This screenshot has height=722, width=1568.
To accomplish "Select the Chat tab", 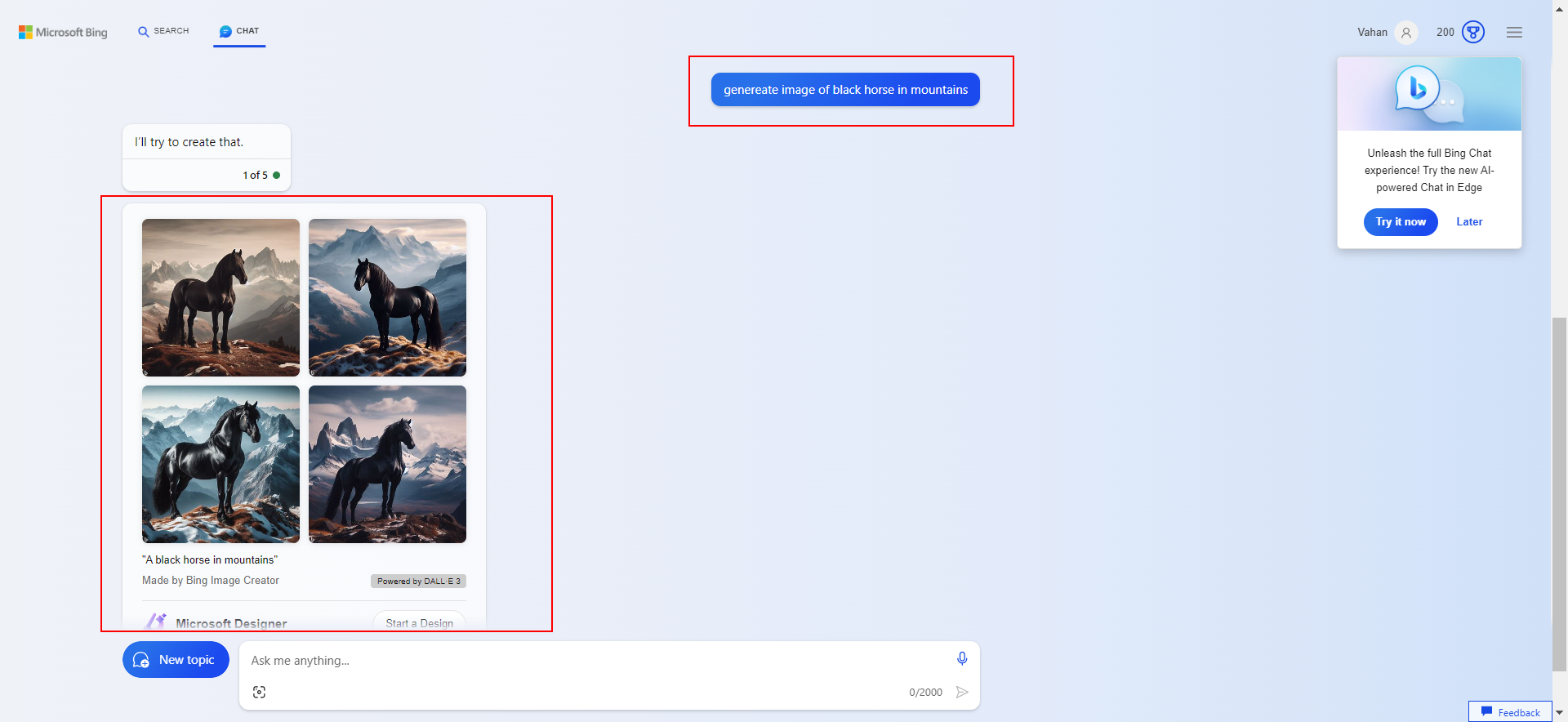I will tap(239, 31).
